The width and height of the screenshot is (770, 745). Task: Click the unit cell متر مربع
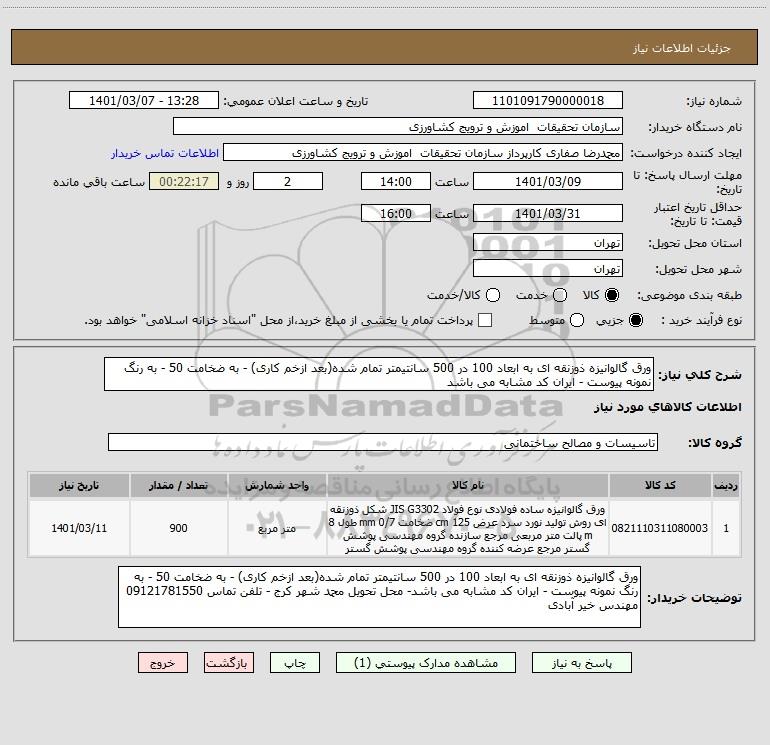point(277,528)
